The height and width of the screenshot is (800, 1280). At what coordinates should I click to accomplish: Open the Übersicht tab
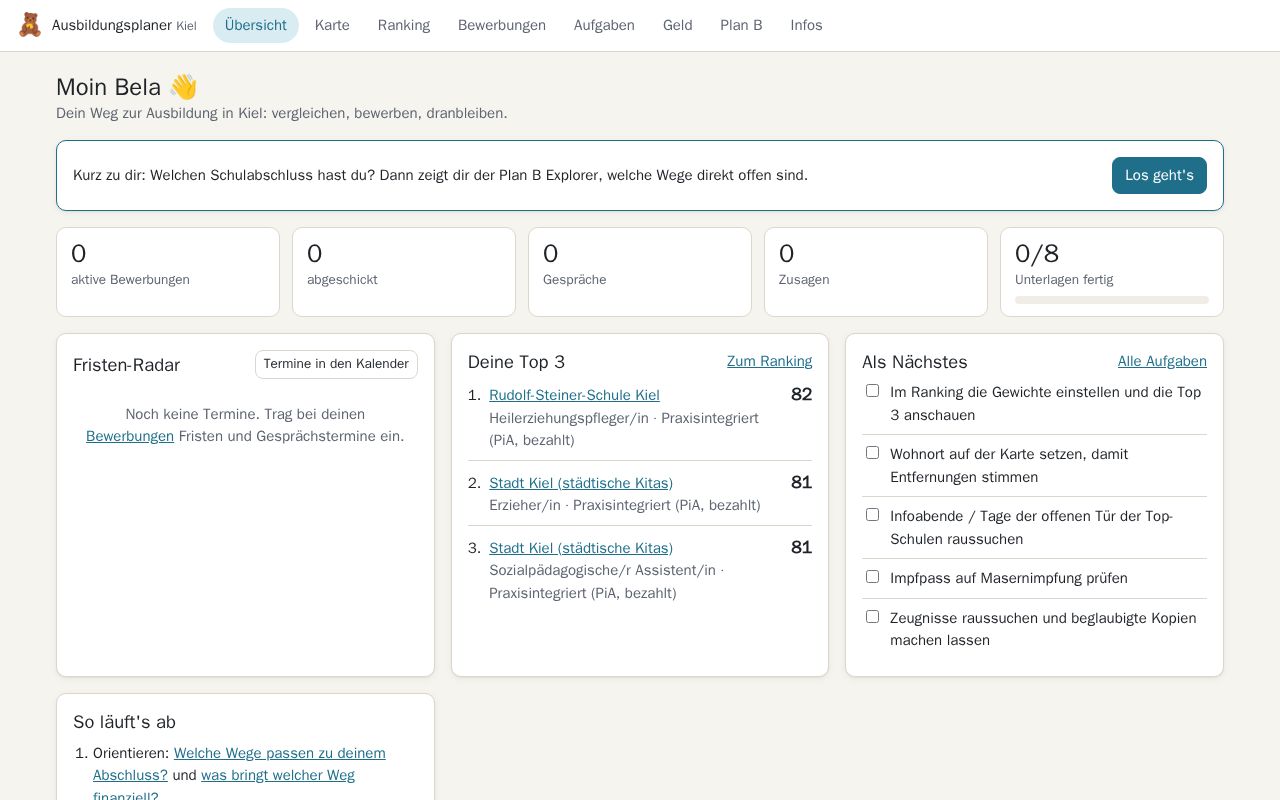(x=255, y=25)
